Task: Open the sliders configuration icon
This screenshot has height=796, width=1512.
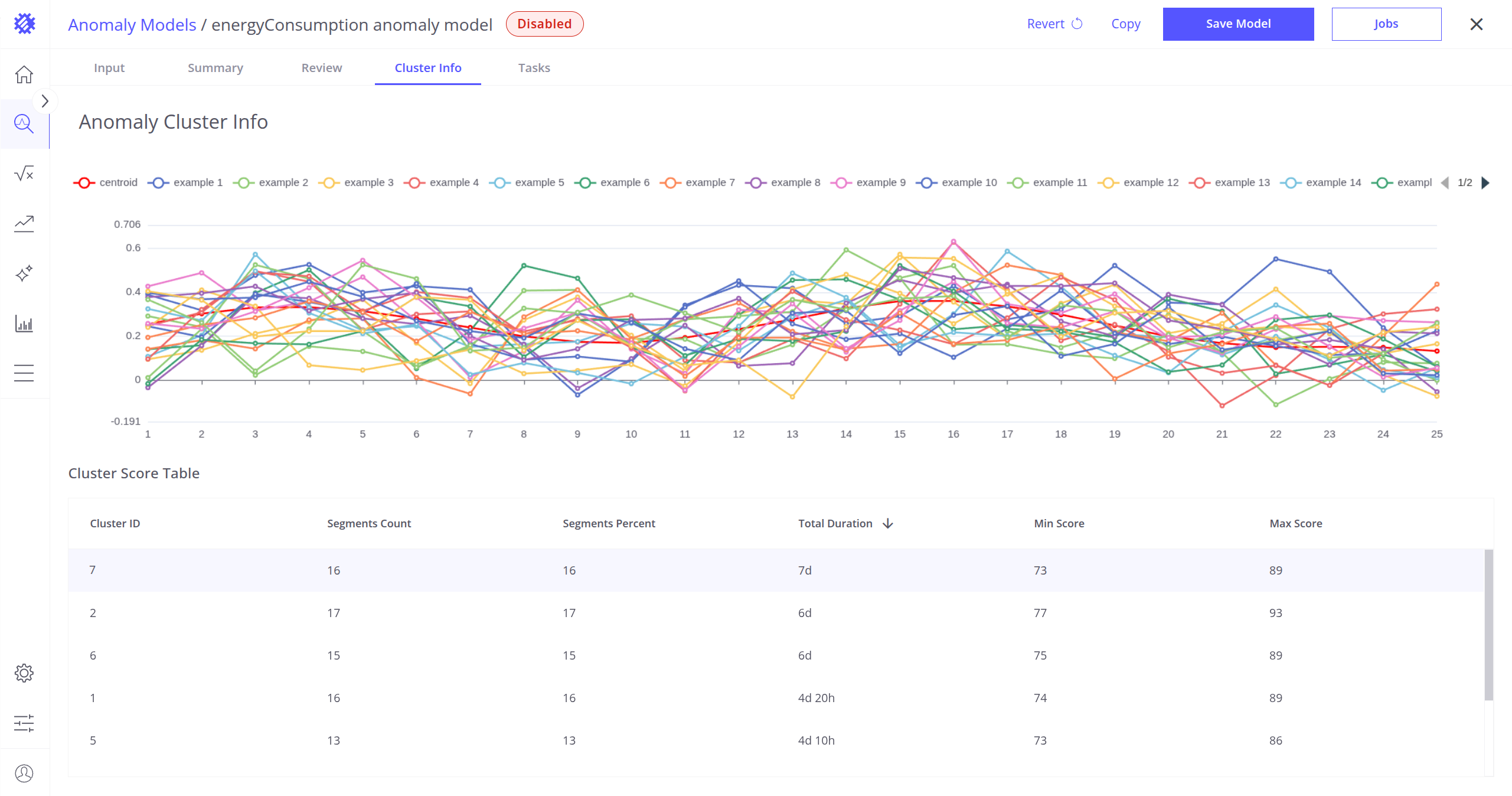Action: (24, 723)
